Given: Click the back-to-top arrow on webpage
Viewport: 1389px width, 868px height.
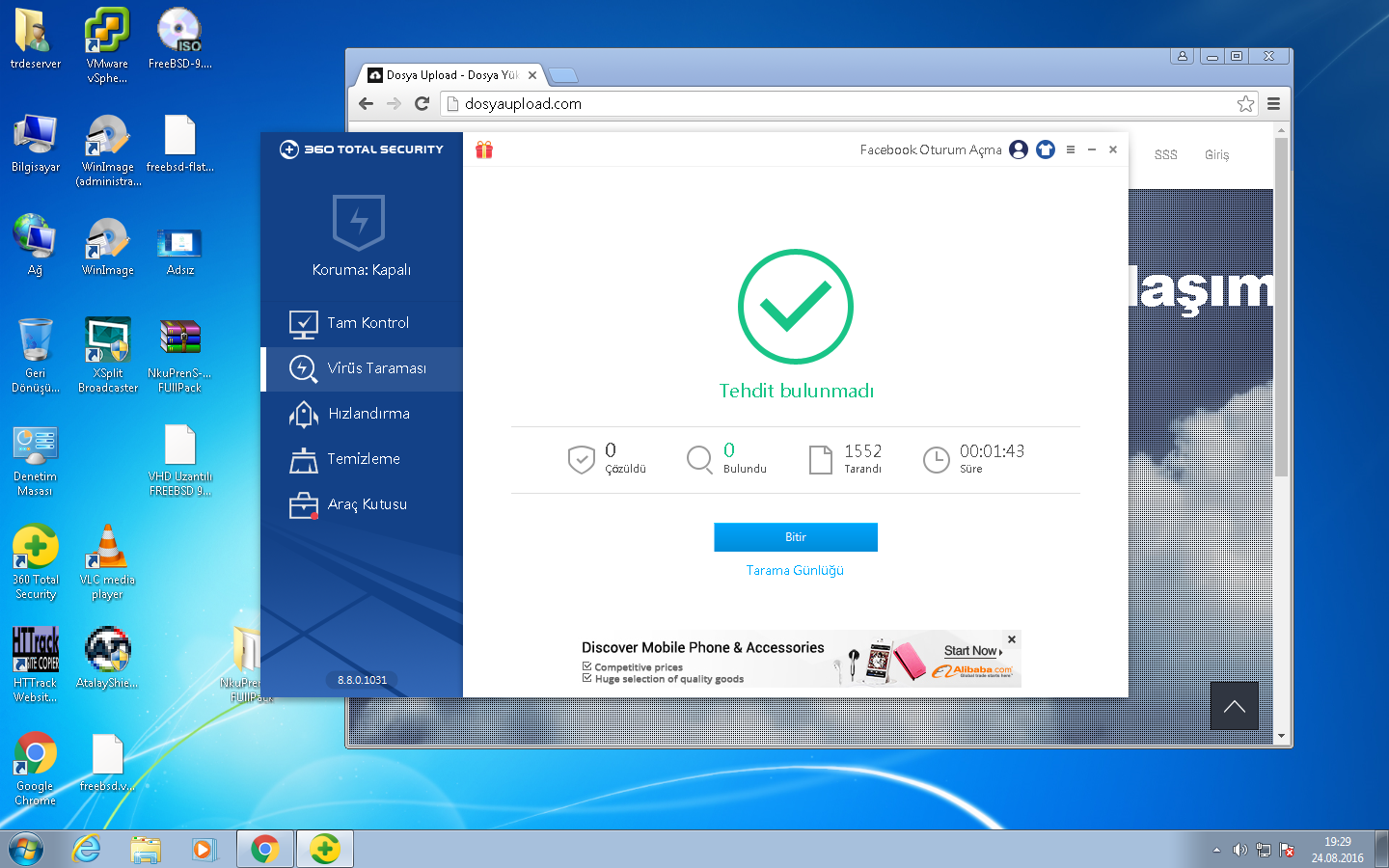Looking at the screenshot, I should [x=1235, y=706].
